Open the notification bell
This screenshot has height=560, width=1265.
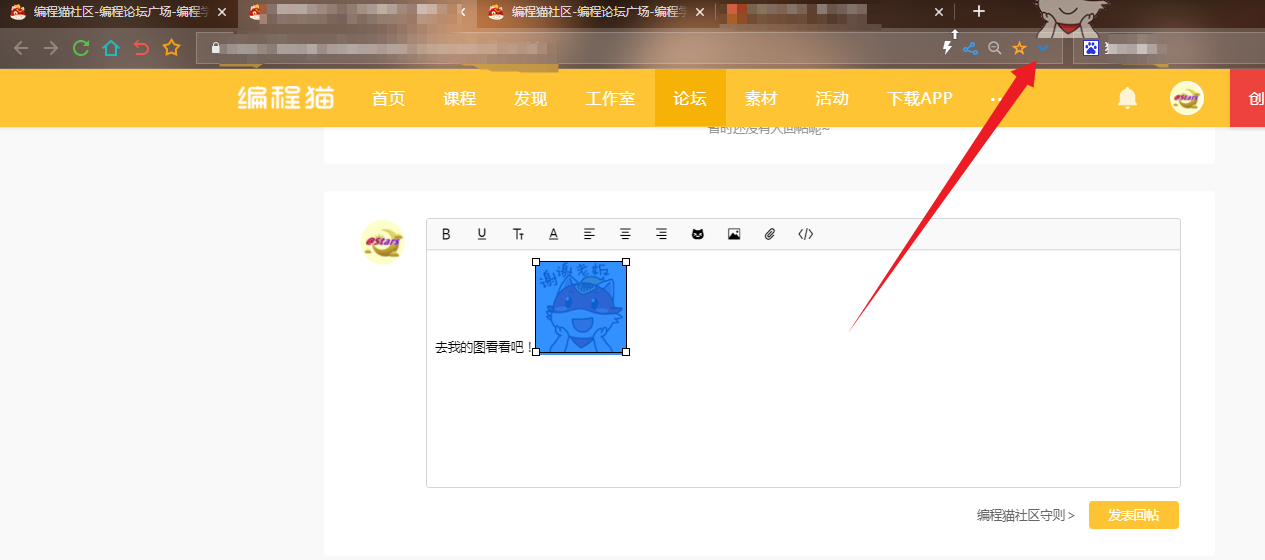click(x=1127, y=98)
